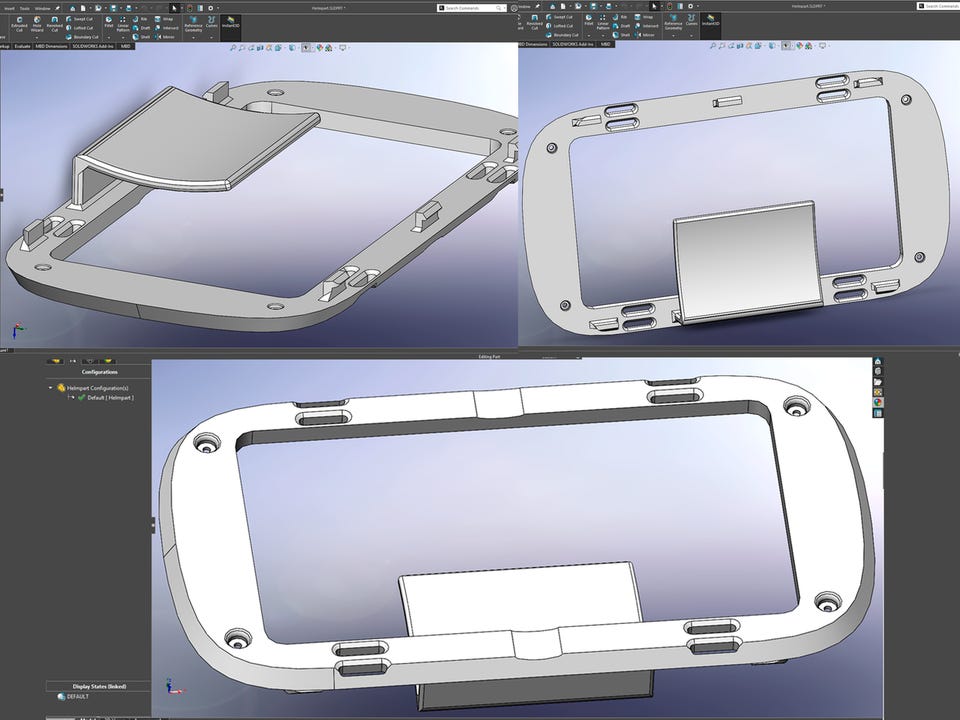Open Reference Geometry in top-left window

click(193, 24)
